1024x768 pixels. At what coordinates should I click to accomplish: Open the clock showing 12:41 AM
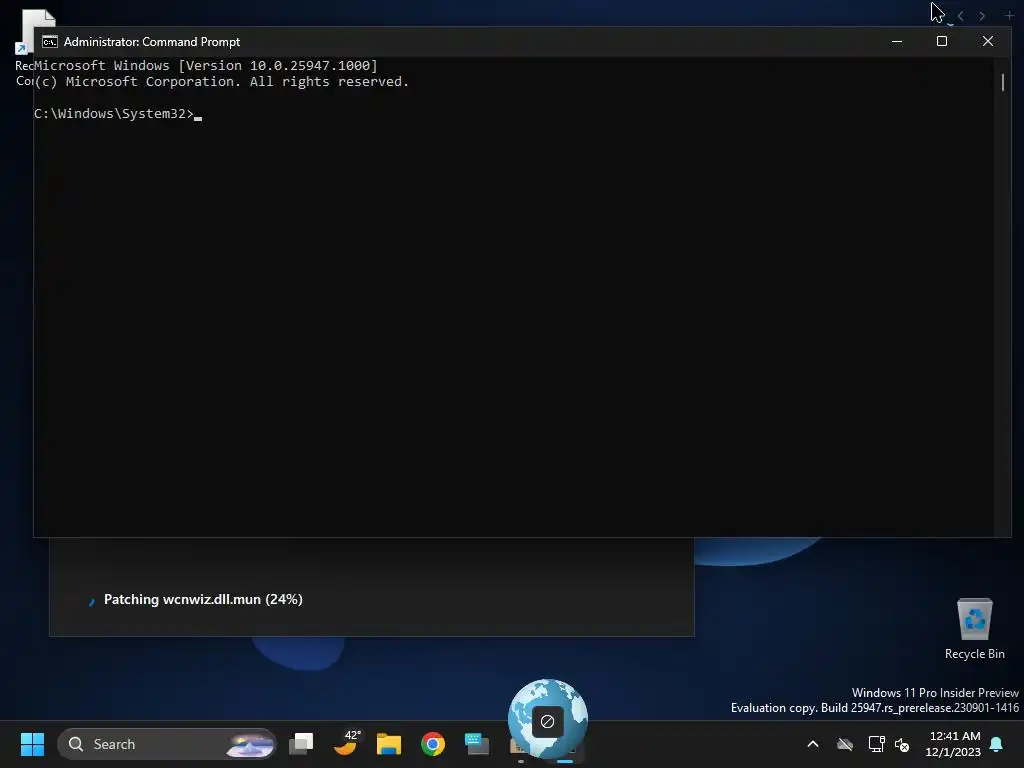953,744
